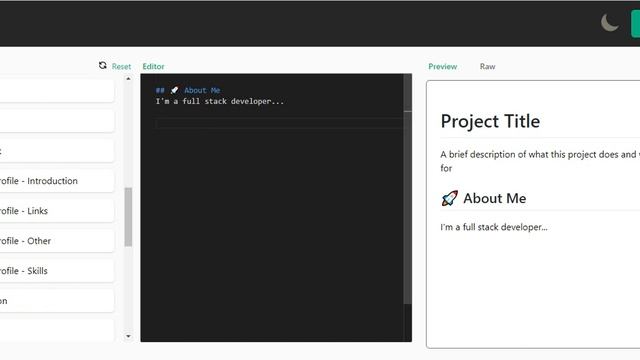Image resolution: width=640 pixels, height=360 pixels.
Task: Click the brief description paragraph in preview
Action: coord(540,161)
